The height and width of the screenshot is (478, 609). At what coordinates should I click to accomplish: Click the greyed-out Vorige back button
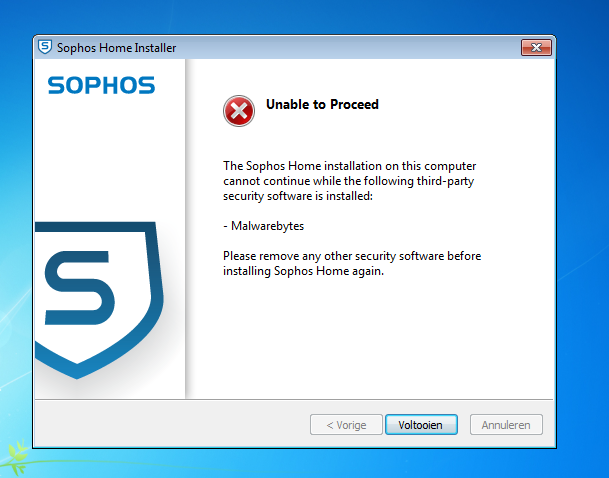tap(346, 425)
